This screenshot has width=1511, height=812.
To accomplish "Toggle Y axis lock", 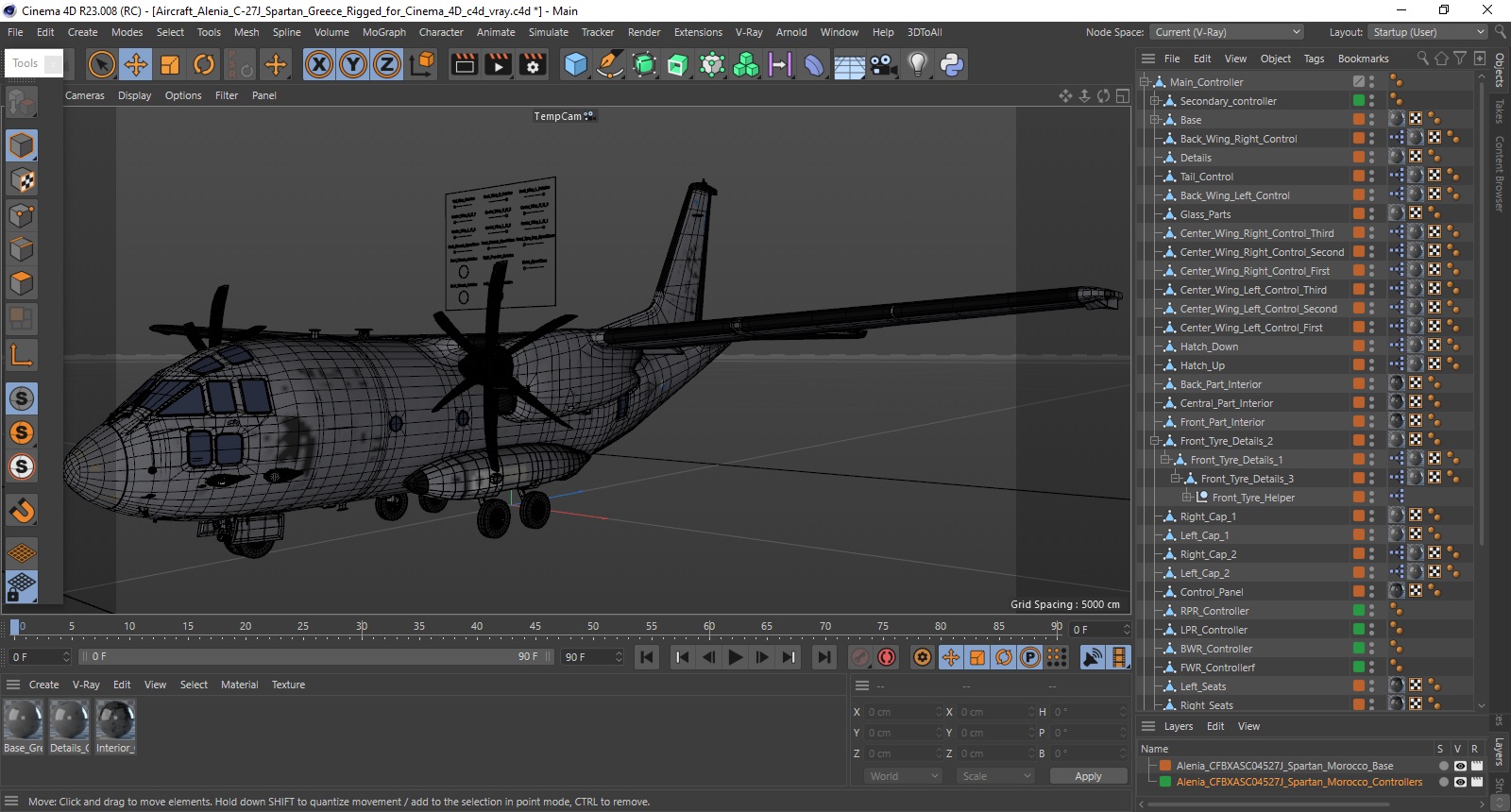I will (353, 64).
